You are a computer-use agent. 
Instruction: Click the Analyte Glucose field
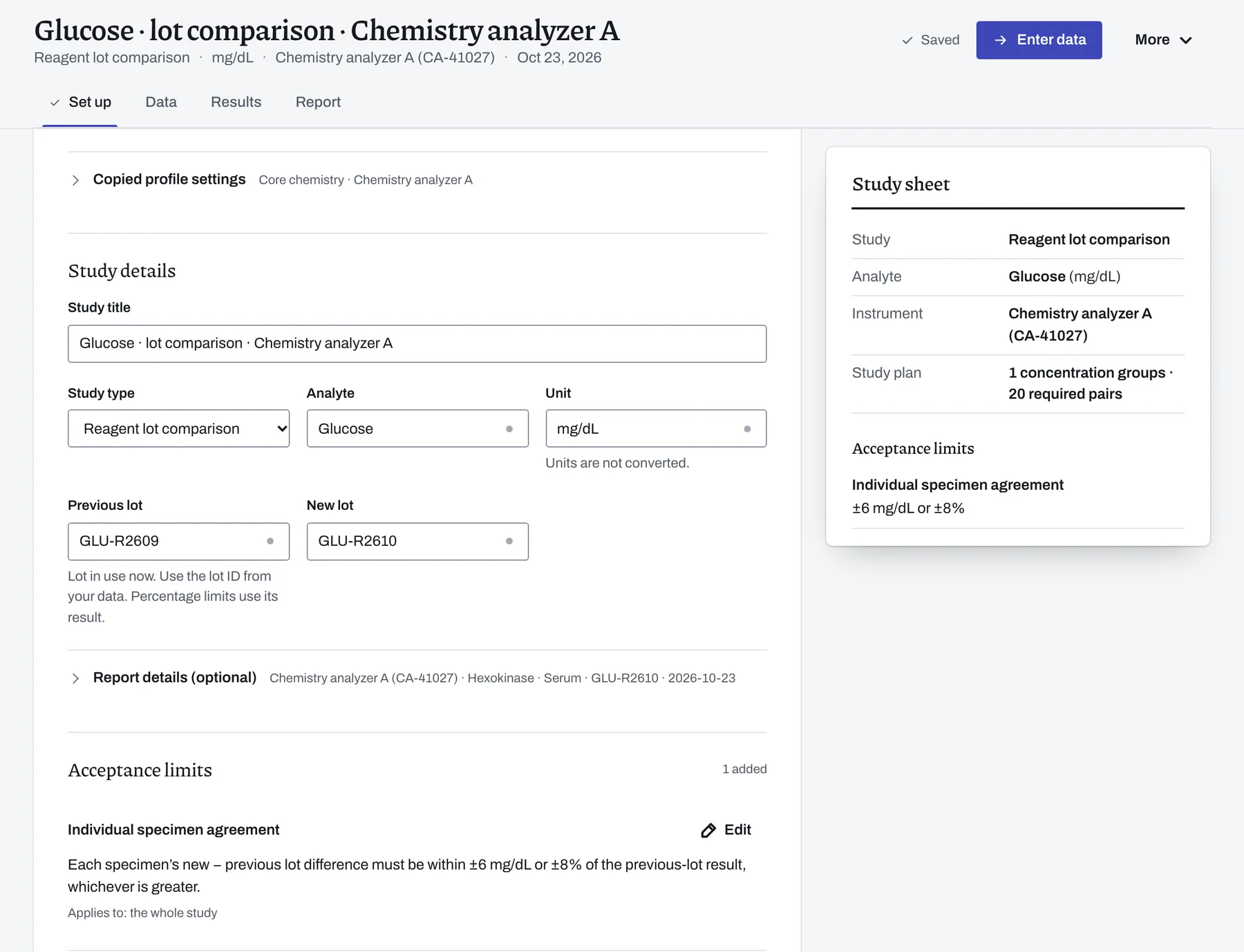[417, 428]
